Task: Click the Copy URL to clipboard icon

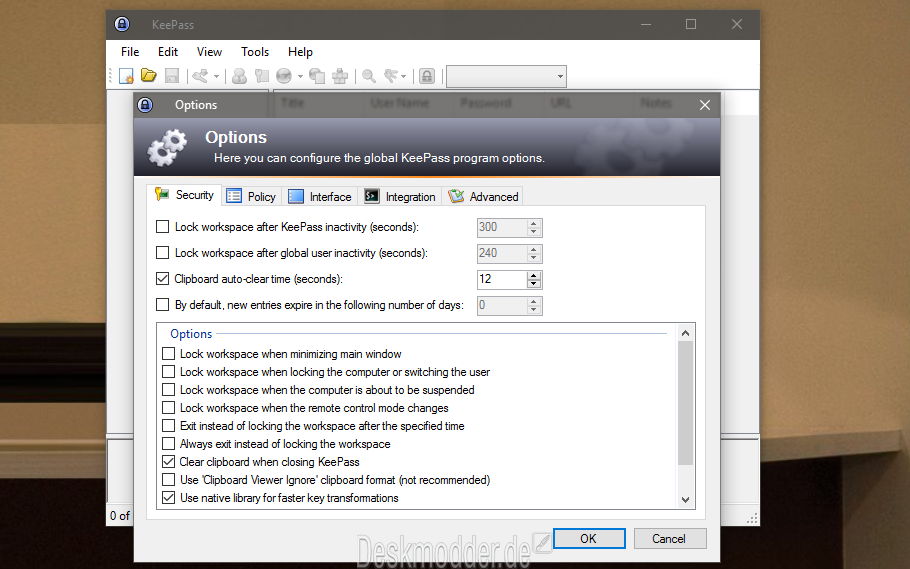Action: click(x=317, y=76)
